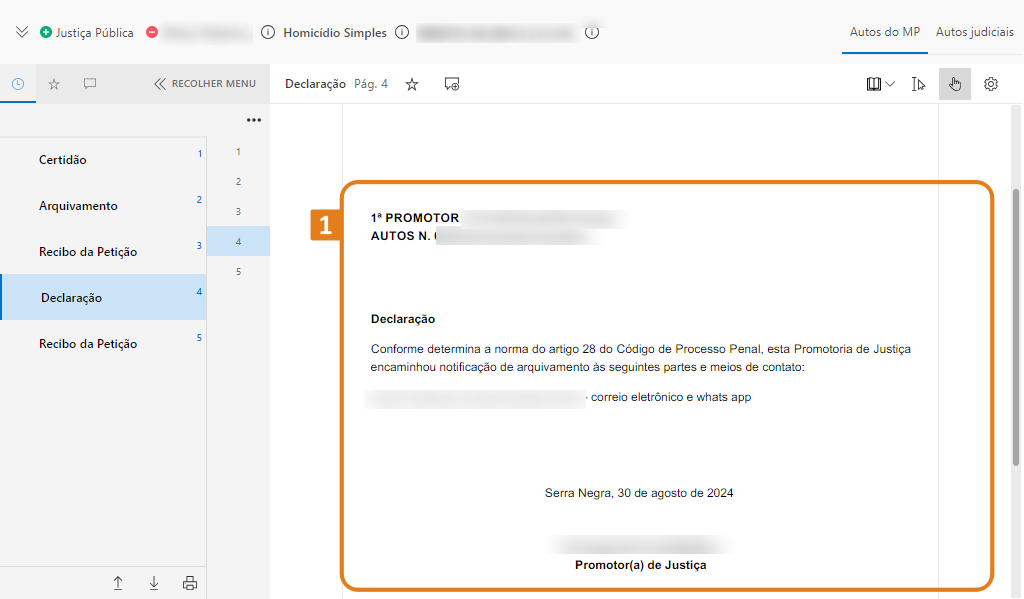Open the page layout dropdown
Image resolution: width=1024 pixels, height=599 pixels.
click(879, 84)
